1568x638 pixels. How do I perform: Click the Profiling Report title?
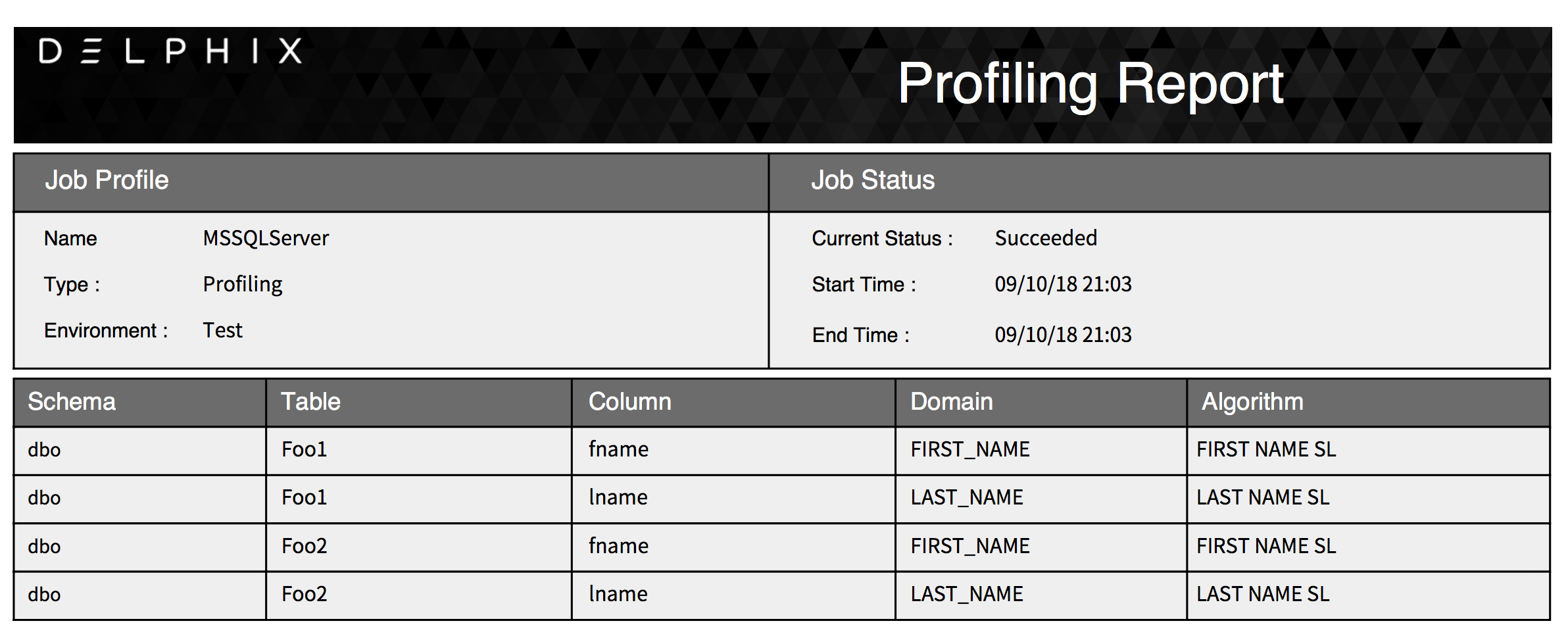coord(1090,84)
